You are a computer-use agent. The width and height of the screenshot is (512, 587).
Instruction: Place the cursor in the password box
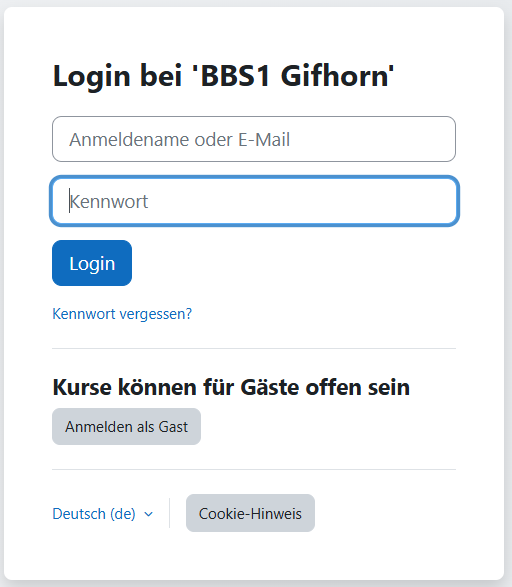[x=254, y=201]
